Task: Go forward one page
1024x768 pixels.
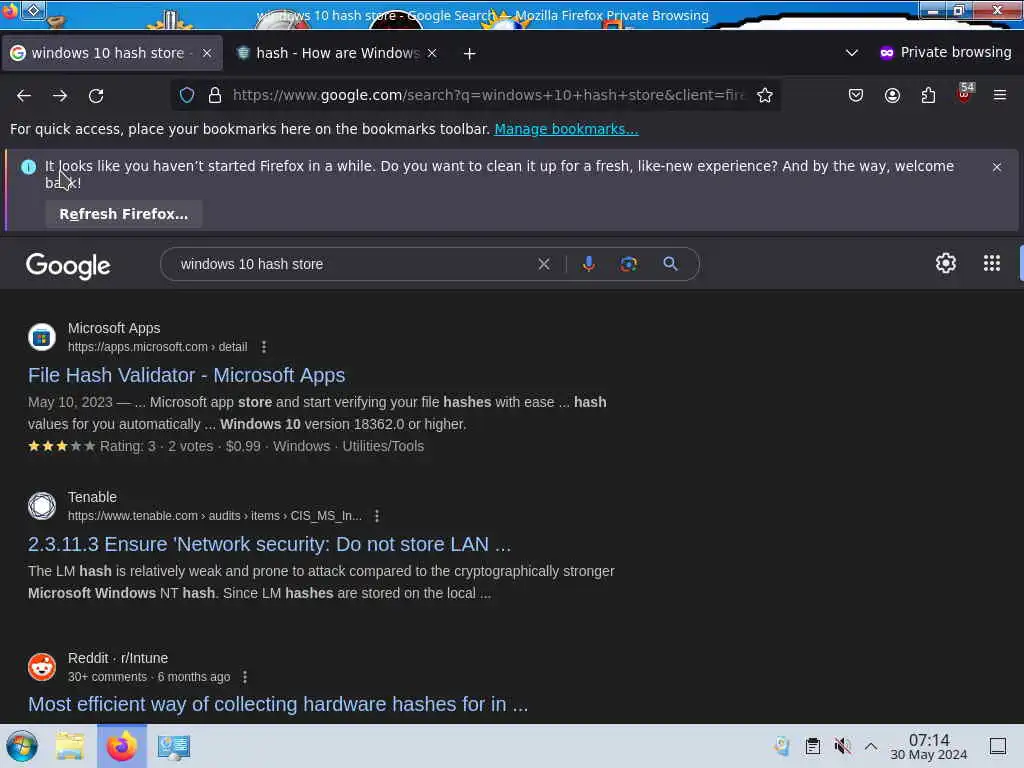Action: tap(60, 95)
